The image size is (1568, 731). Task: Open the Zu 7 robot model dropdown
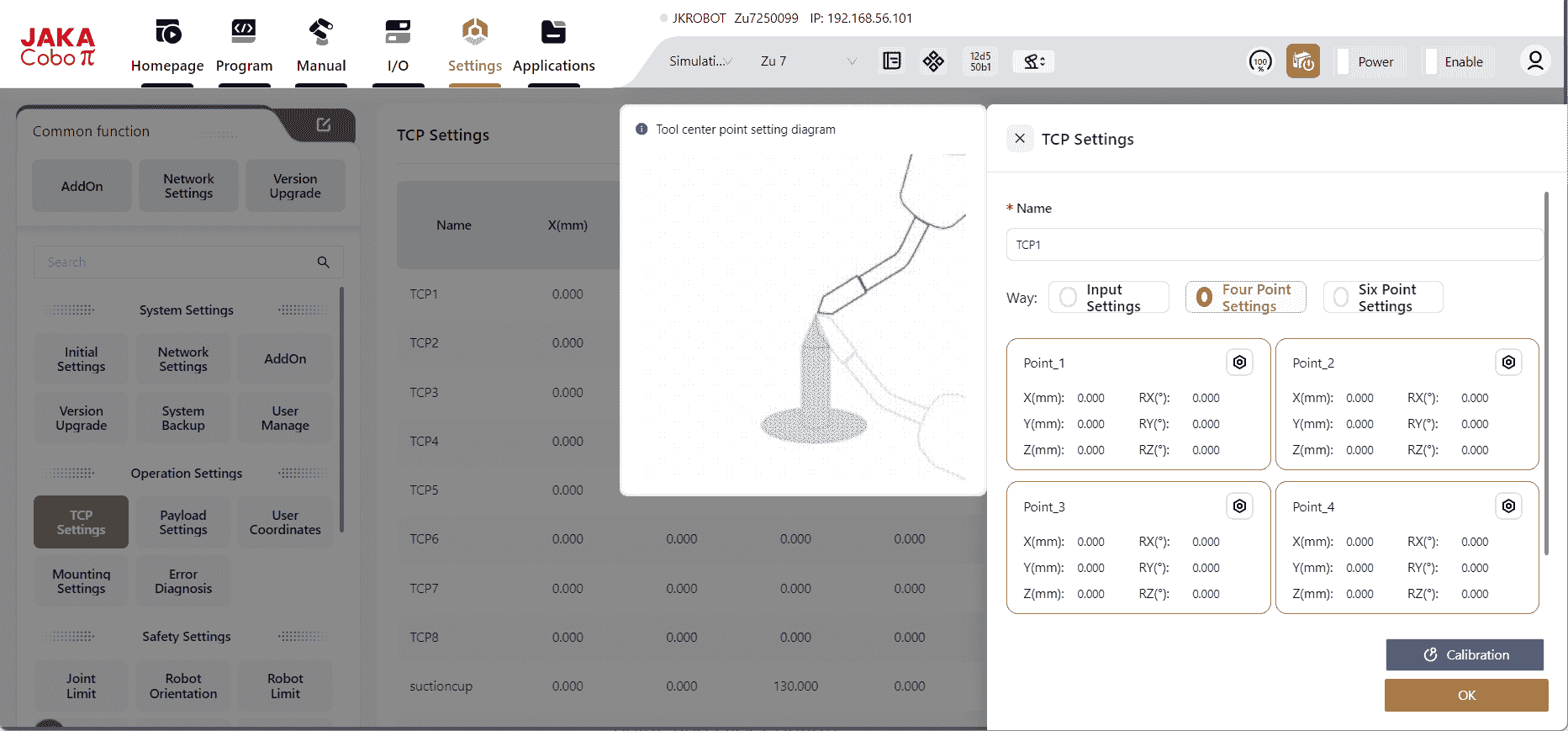coord(807,61)
